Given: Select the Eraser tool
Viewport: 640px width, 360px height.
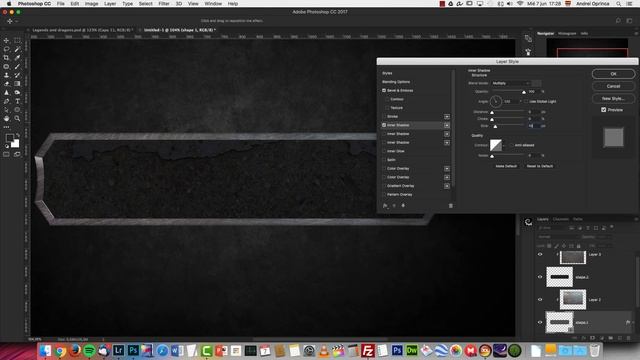Looking at the screenshot, I should (6, 84).
